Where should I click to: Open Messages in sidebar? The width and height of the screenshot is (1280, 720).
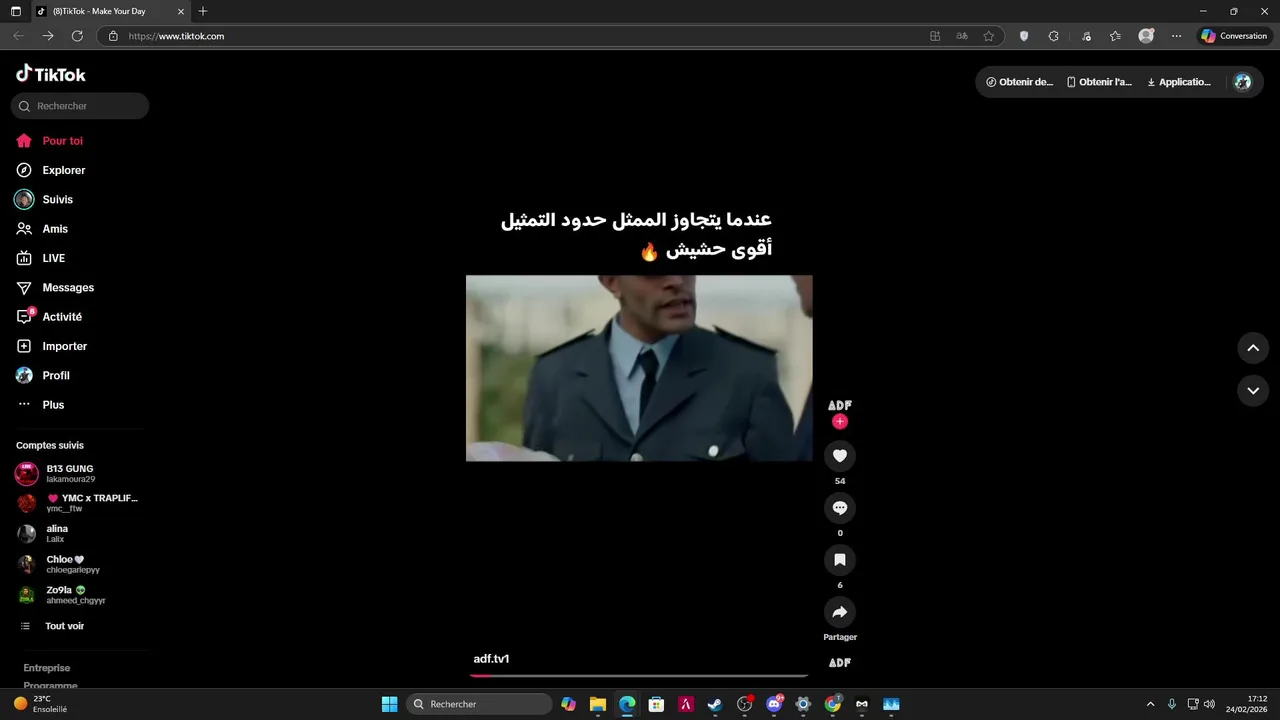click(68, 287)
